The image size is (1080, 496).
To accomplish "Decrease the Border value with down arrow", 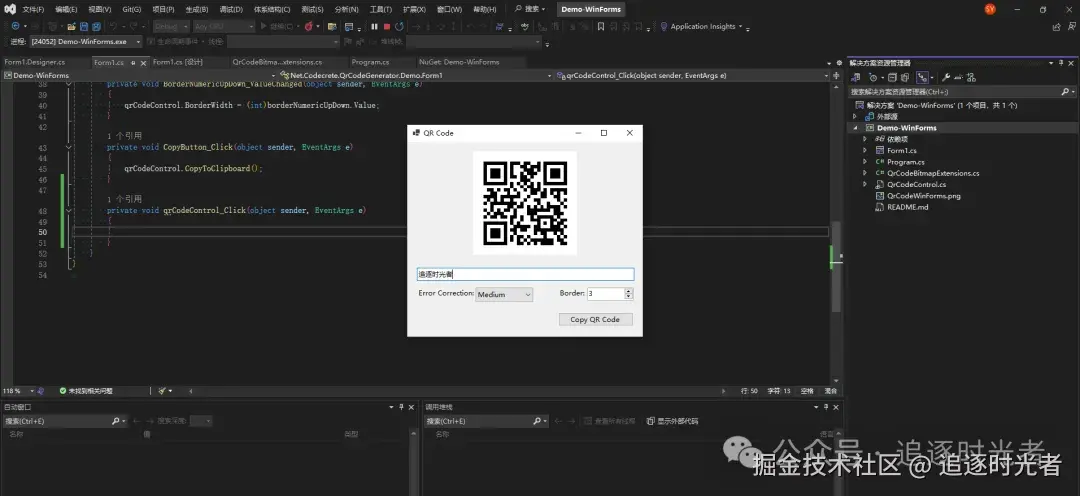I will (628, 297).
